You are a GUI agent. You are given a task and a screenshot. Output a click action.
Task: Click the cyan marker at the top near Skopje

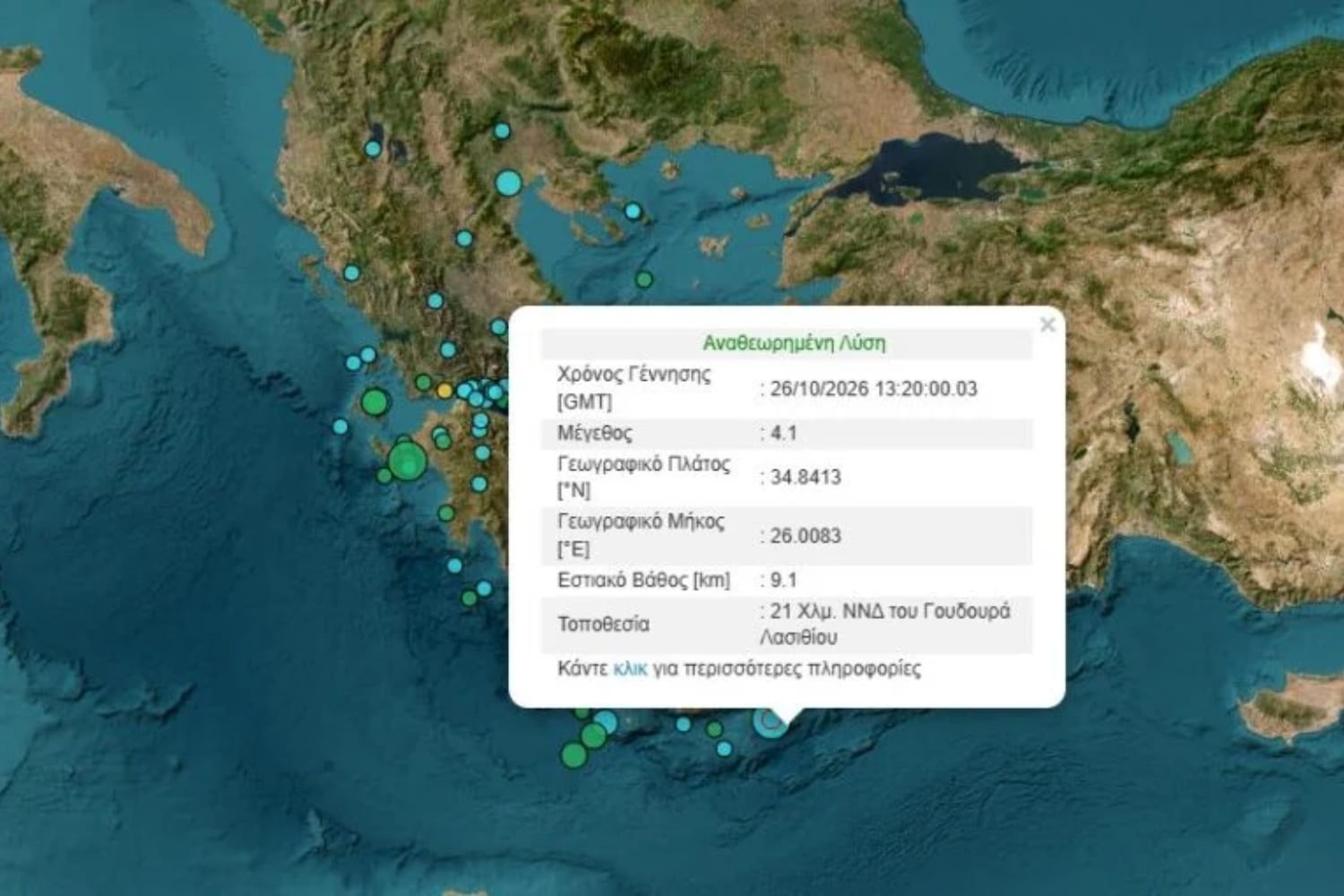(x=503, y=131)
